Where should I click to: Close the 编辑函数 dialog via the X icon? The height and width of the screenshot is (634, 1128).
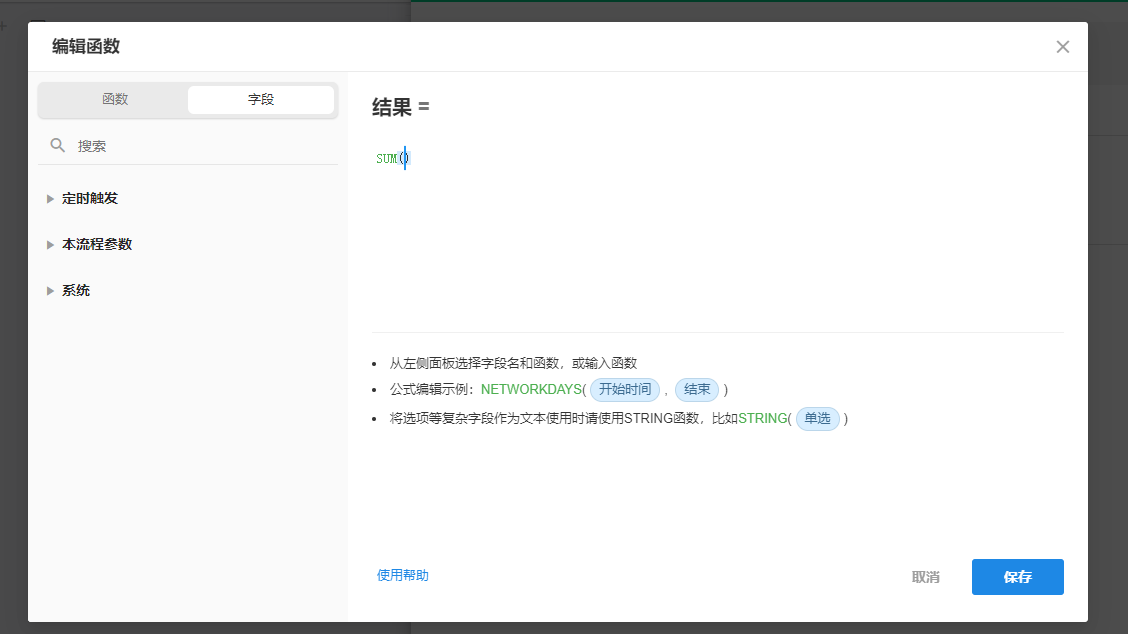[1062, 46]
